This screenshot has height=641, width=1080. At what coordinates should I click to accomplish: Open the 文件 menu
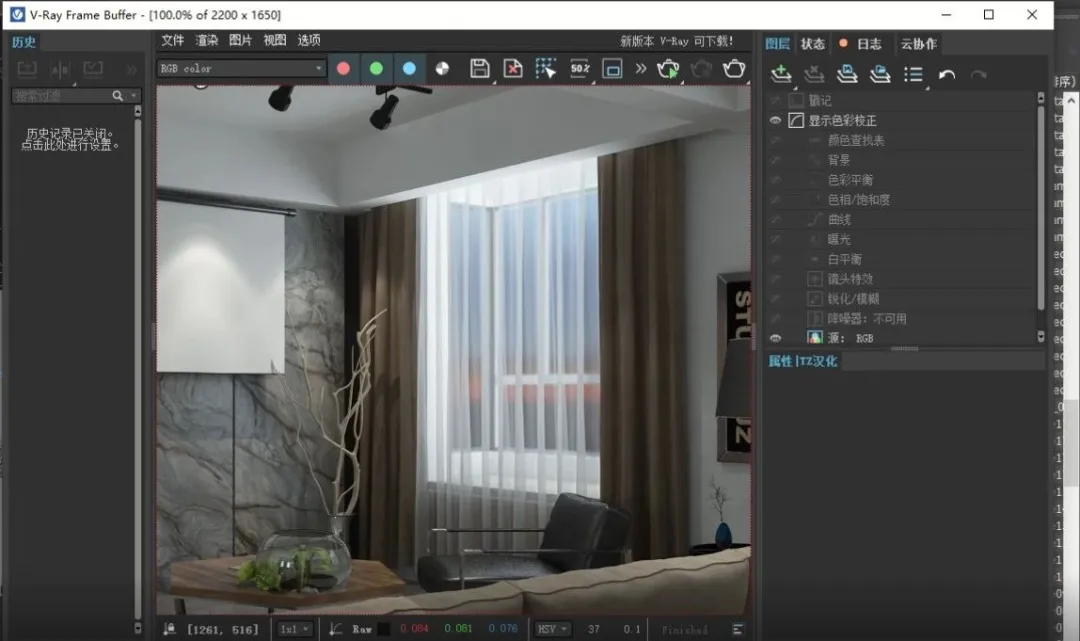pyautogui.click(x=173, y=40)
